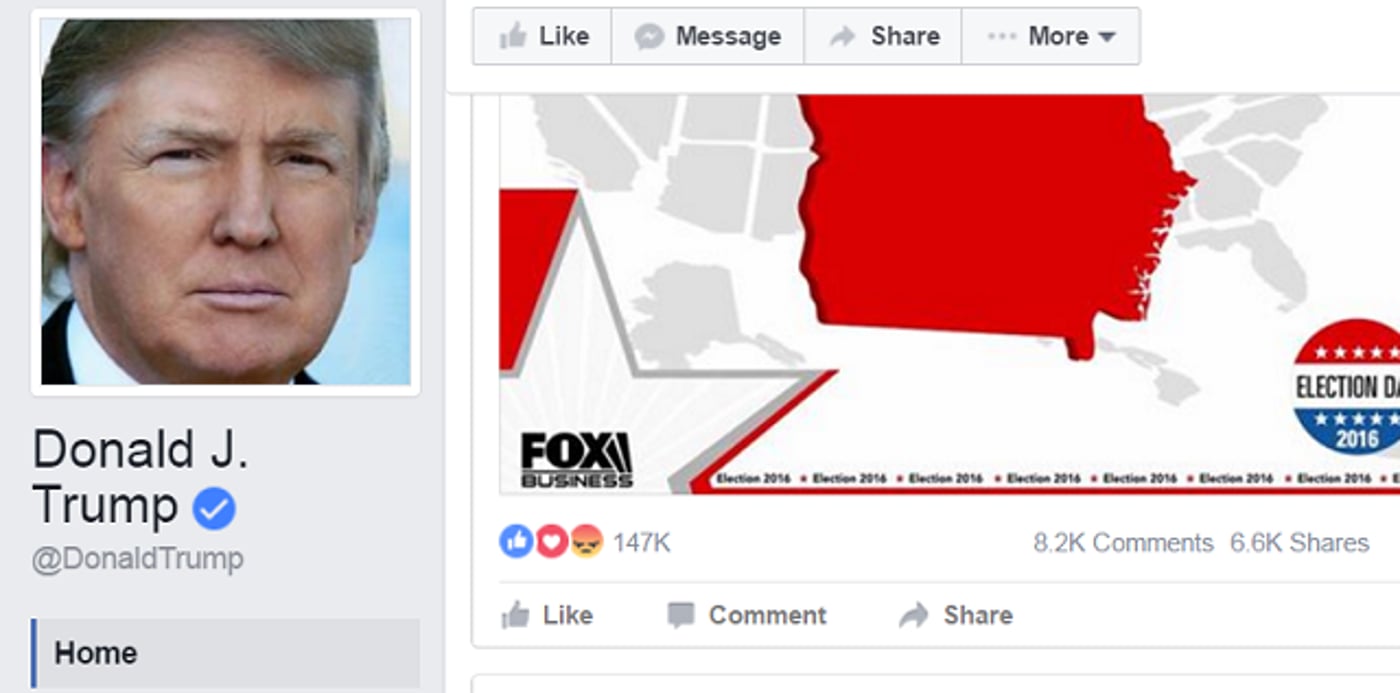Screen dimensions: 1400x693
Task: Open the 147K reactions count
Action: pyautogui.click(x=641, y=543)
